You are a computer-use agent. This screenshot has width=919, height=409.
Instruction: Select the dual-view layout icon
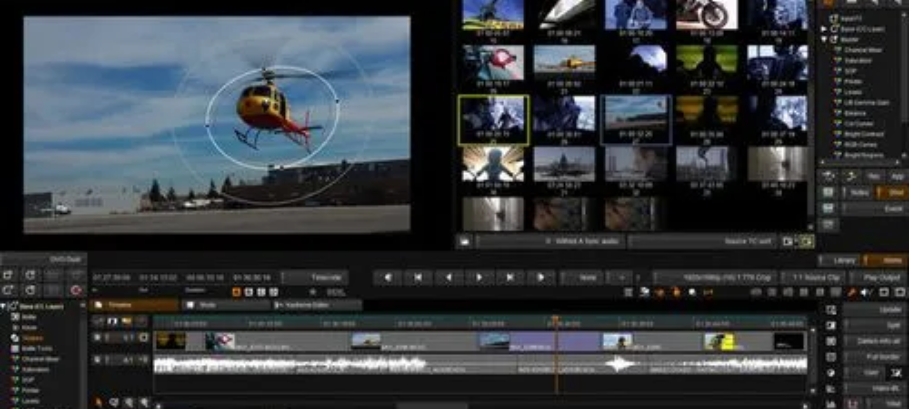[x=249, y=292]
